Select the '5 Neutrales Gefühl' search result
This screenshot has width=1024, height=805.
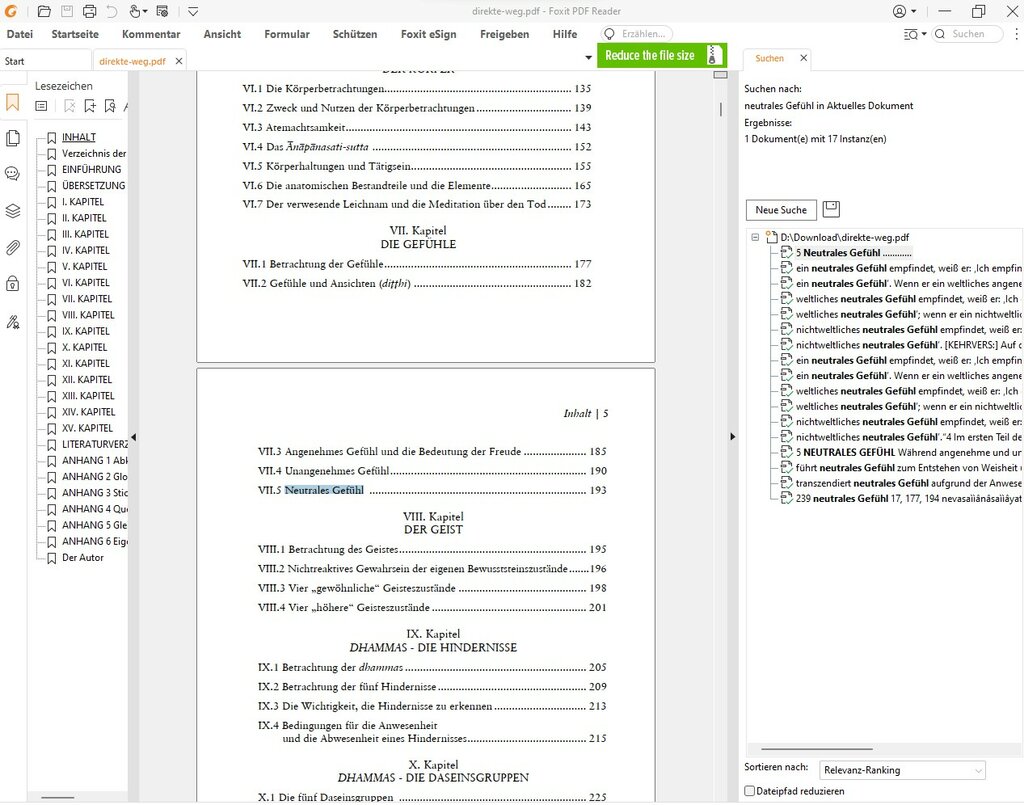pyautogui.click(x=853, y=253)
